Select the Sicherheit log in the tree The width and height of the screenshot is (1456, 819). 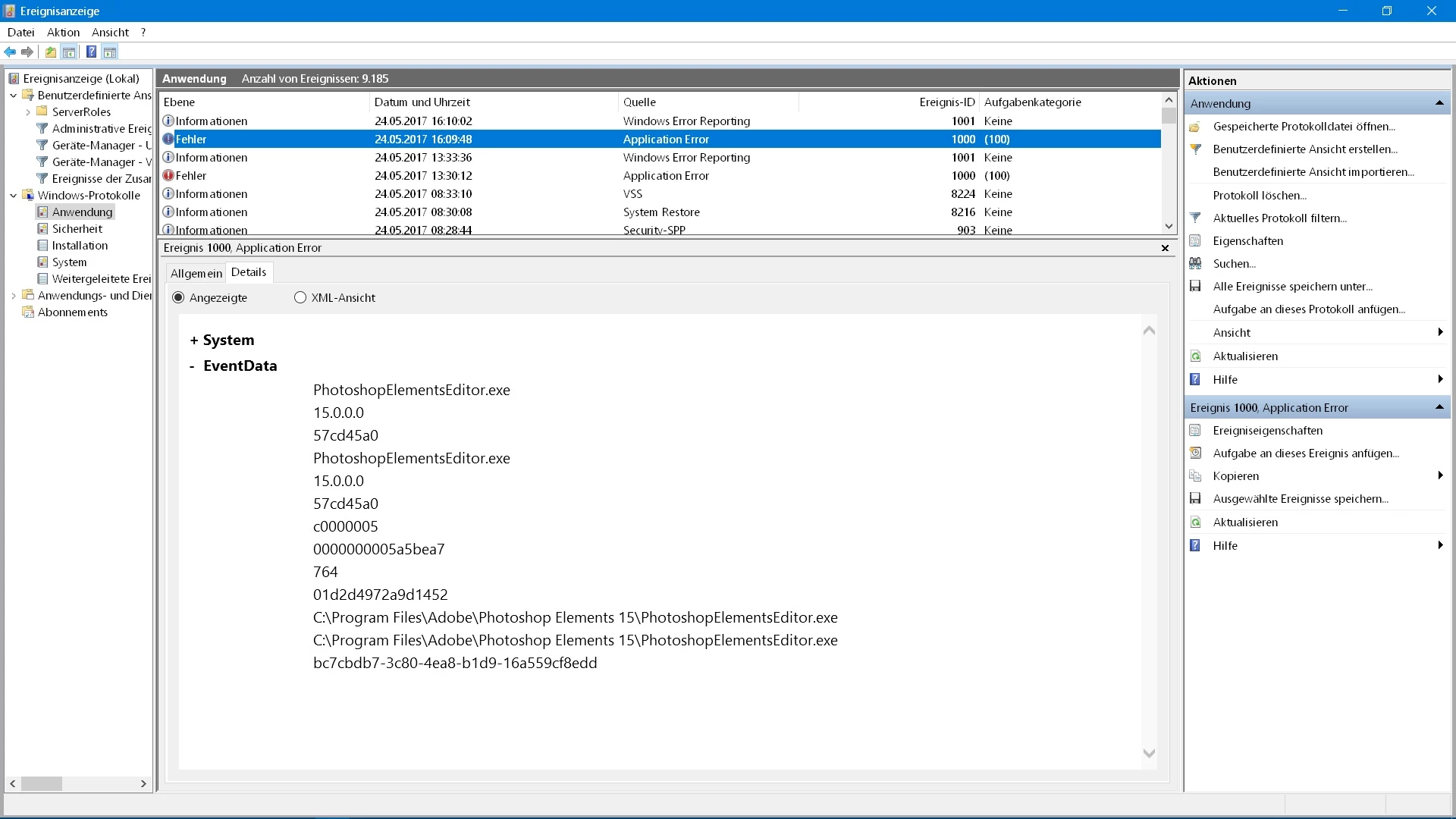[77, 228]
